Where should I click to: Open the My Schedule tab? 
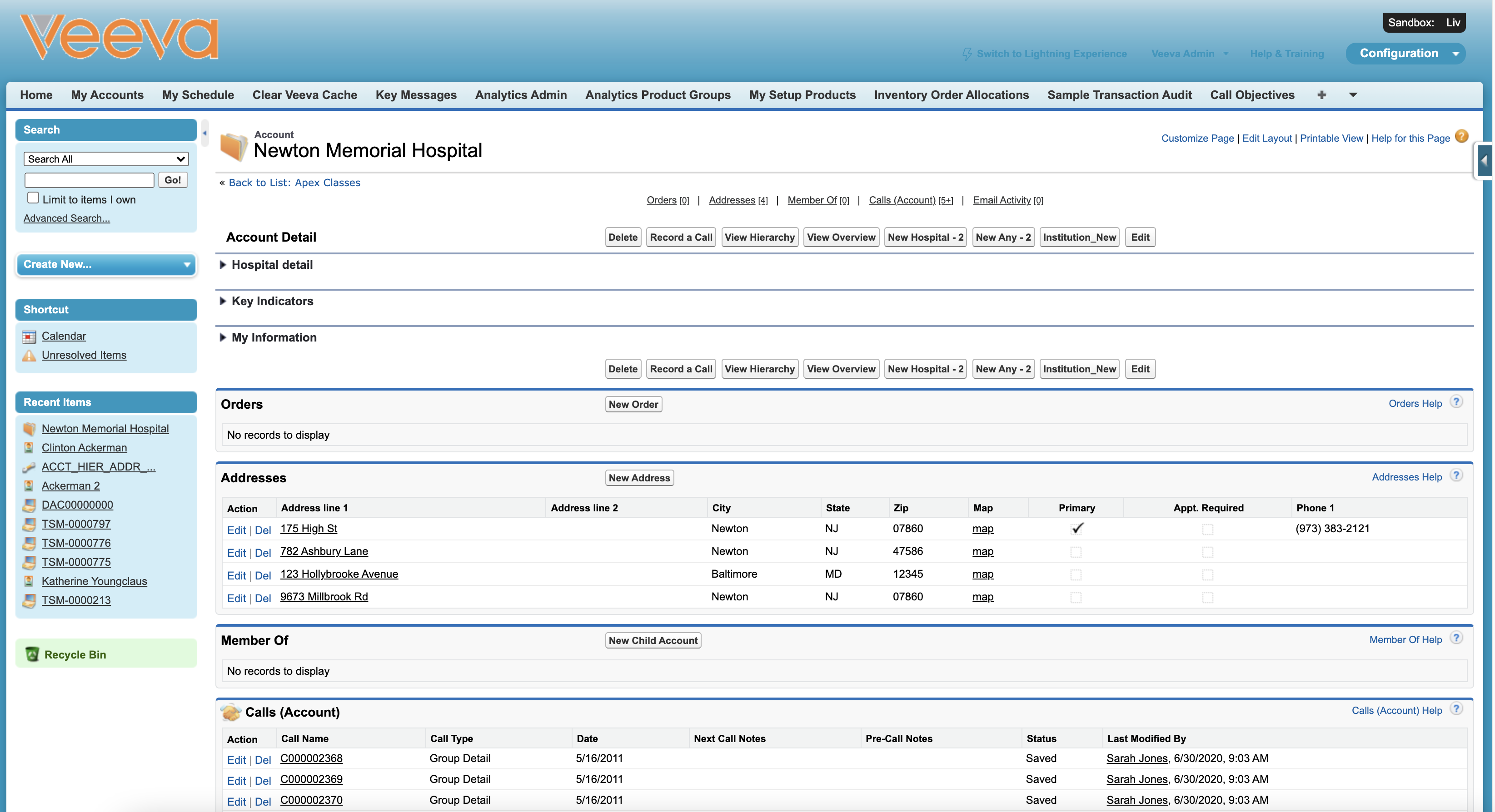point(198,94)
